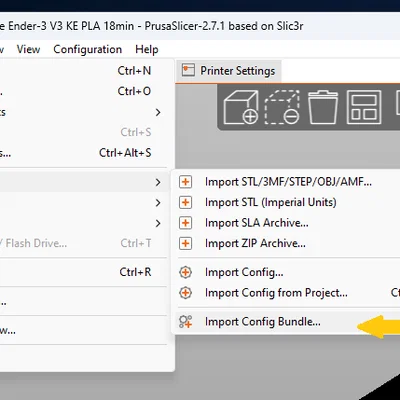This screenshot has height=400, width=400.
Task: Click the Printer Settings tab icon
Action: 188,70
